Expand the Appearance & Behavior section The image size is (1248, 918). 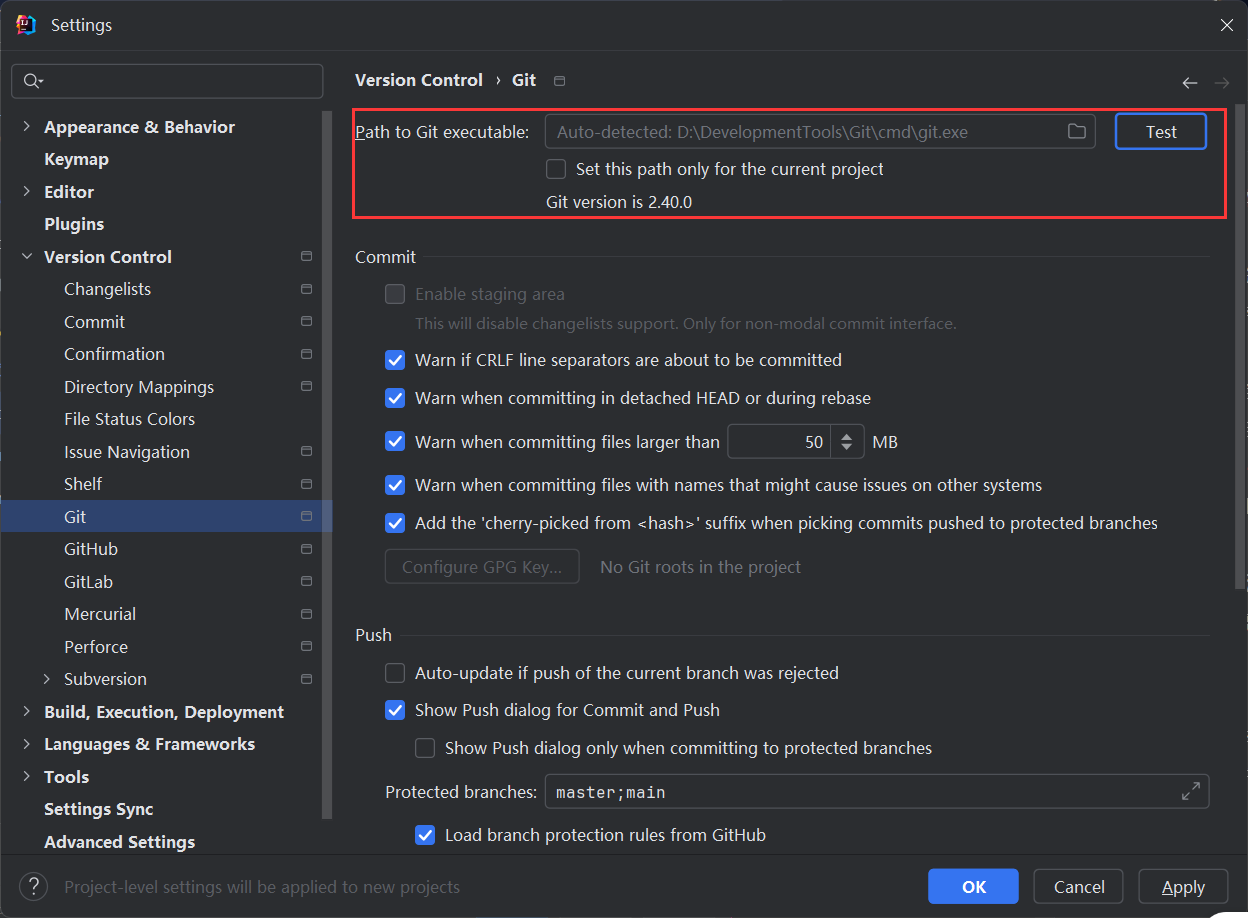[x=27, y=127]
